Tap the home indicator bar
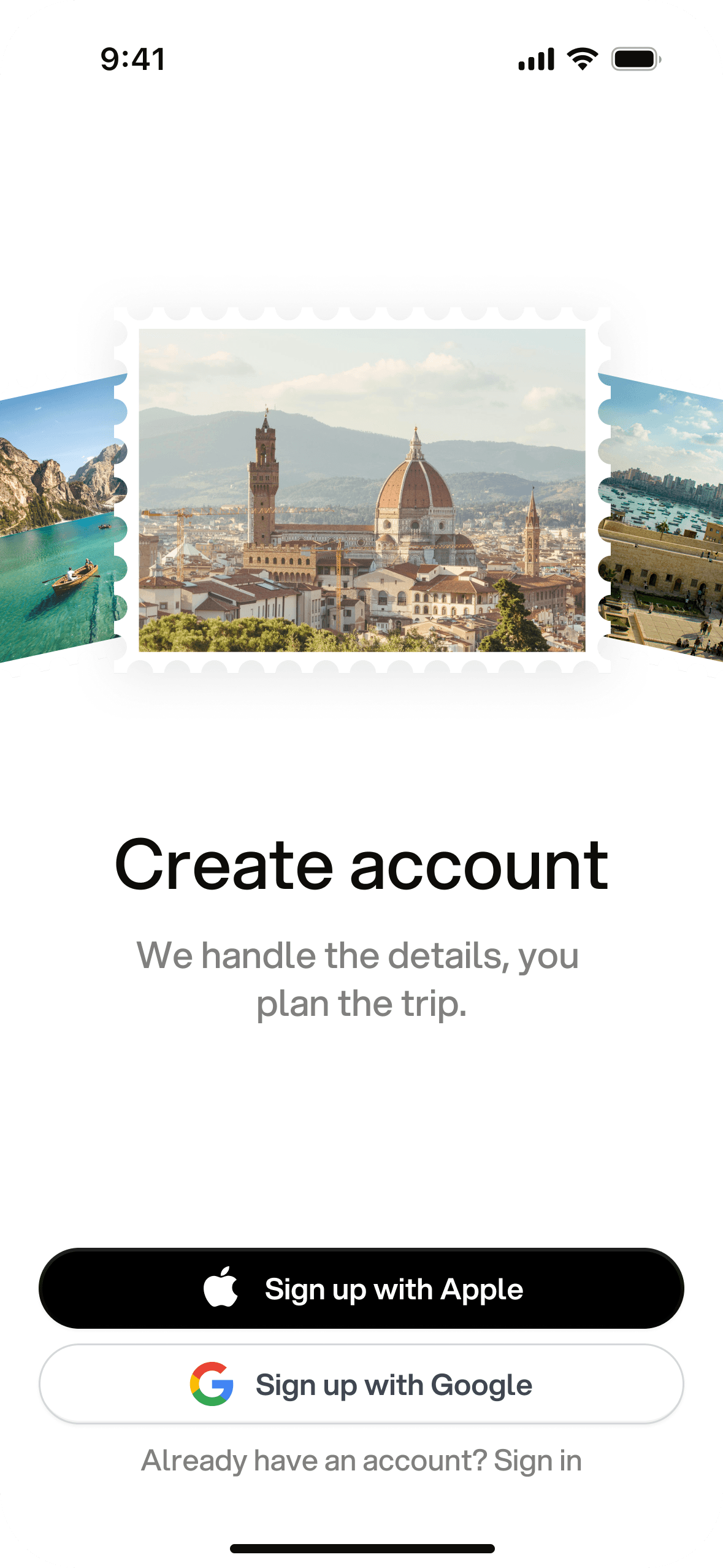The image size is (723, 1568). coord(362,1548)
